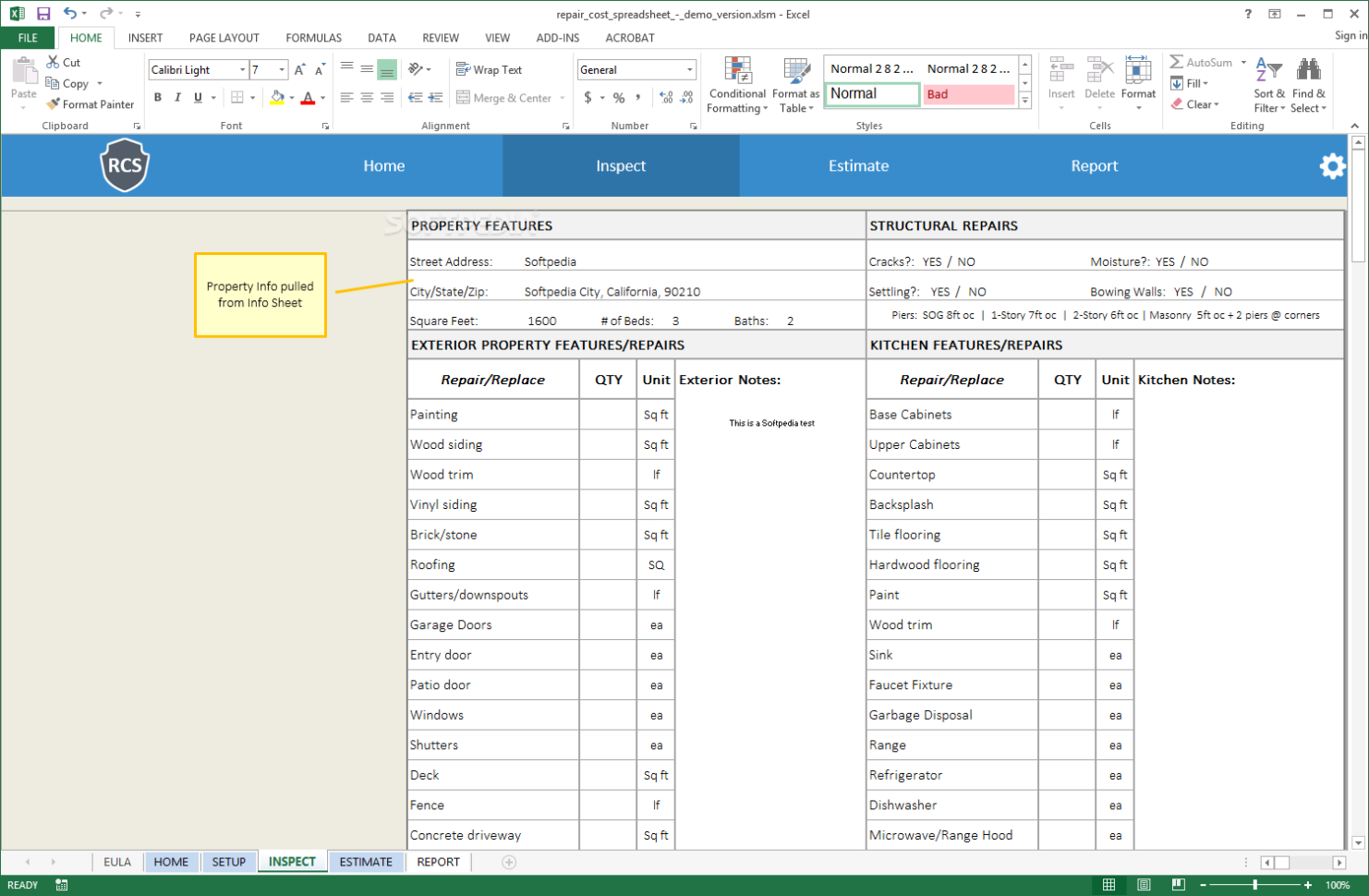Open the FORMULAS ribbon tab
This screenshot has height=896, width=1369.
point(313,38)
